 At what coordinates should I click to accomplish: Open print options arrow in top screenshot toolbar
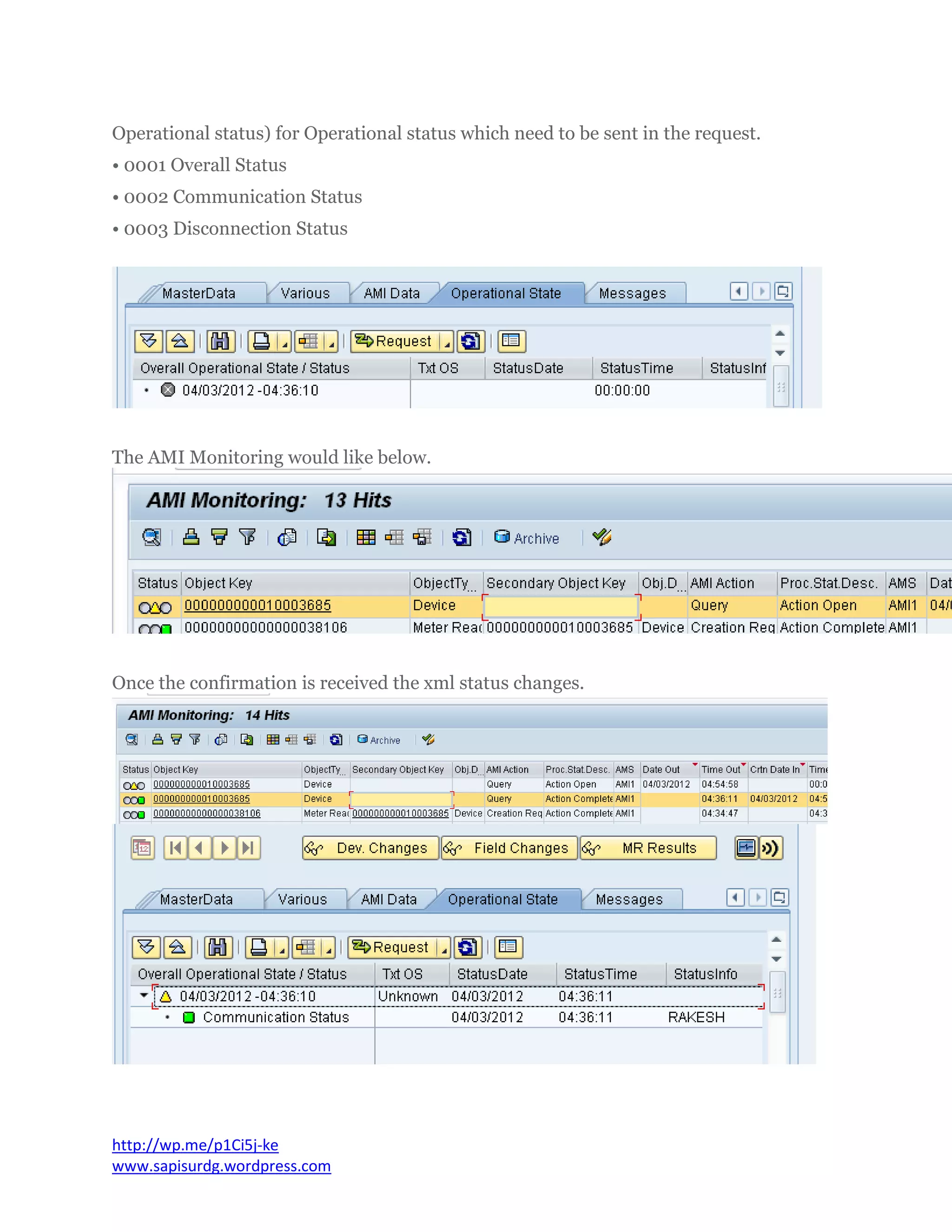[x=285, y=341]
